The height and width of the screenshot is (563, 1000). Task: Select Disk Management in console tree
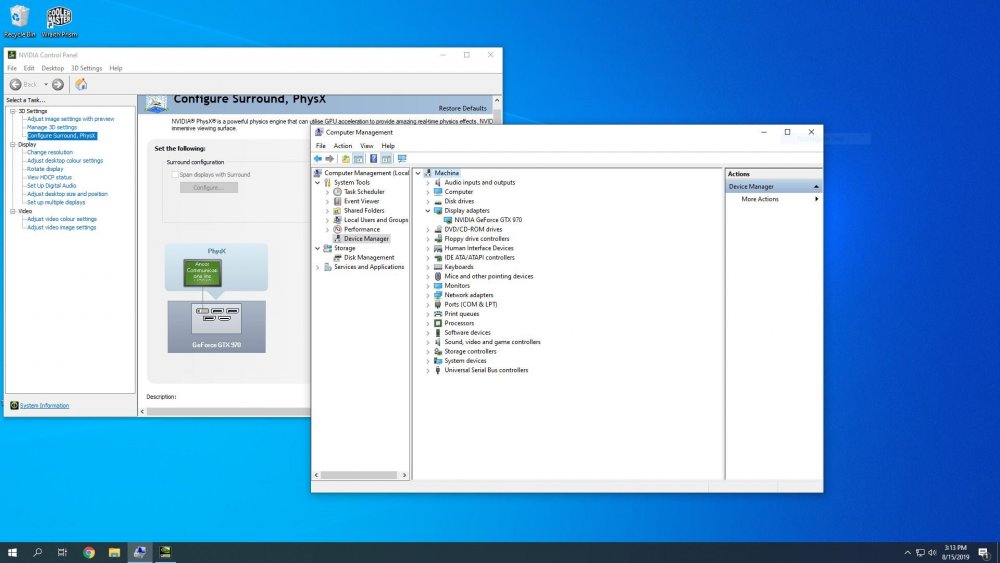(369, 258)
